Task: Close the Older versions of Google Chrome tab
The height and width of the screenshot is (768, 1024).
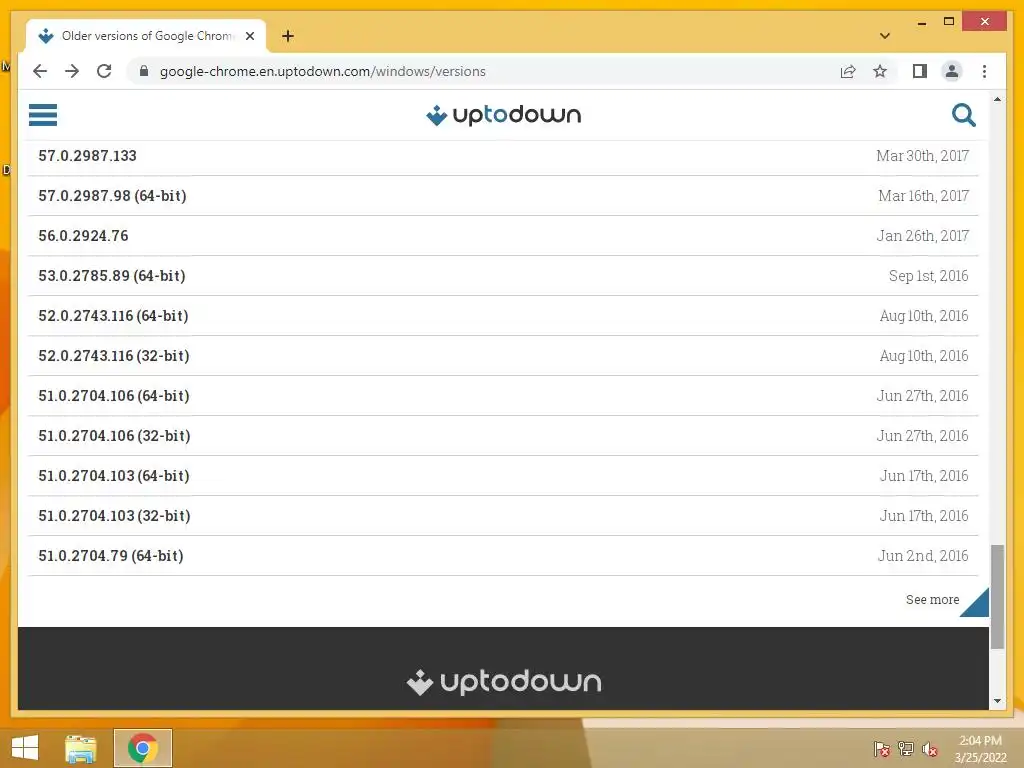Action: click(x=250, y=36)
